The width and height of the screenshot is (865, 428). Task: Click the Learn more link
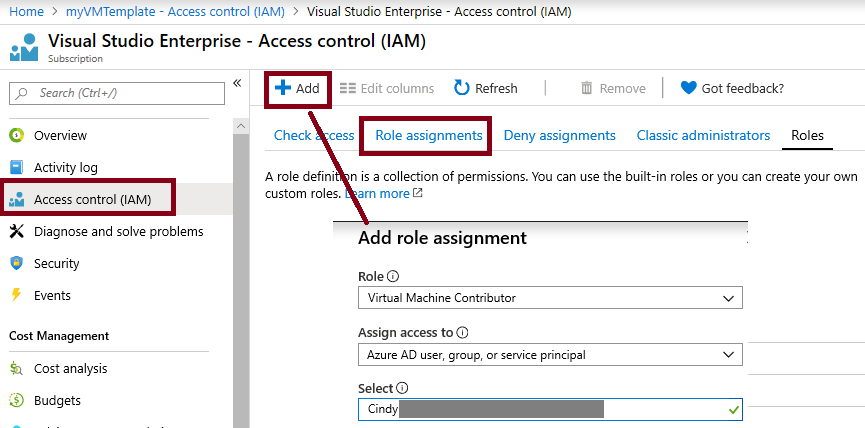pyautogui.click(x=377, y=194)
